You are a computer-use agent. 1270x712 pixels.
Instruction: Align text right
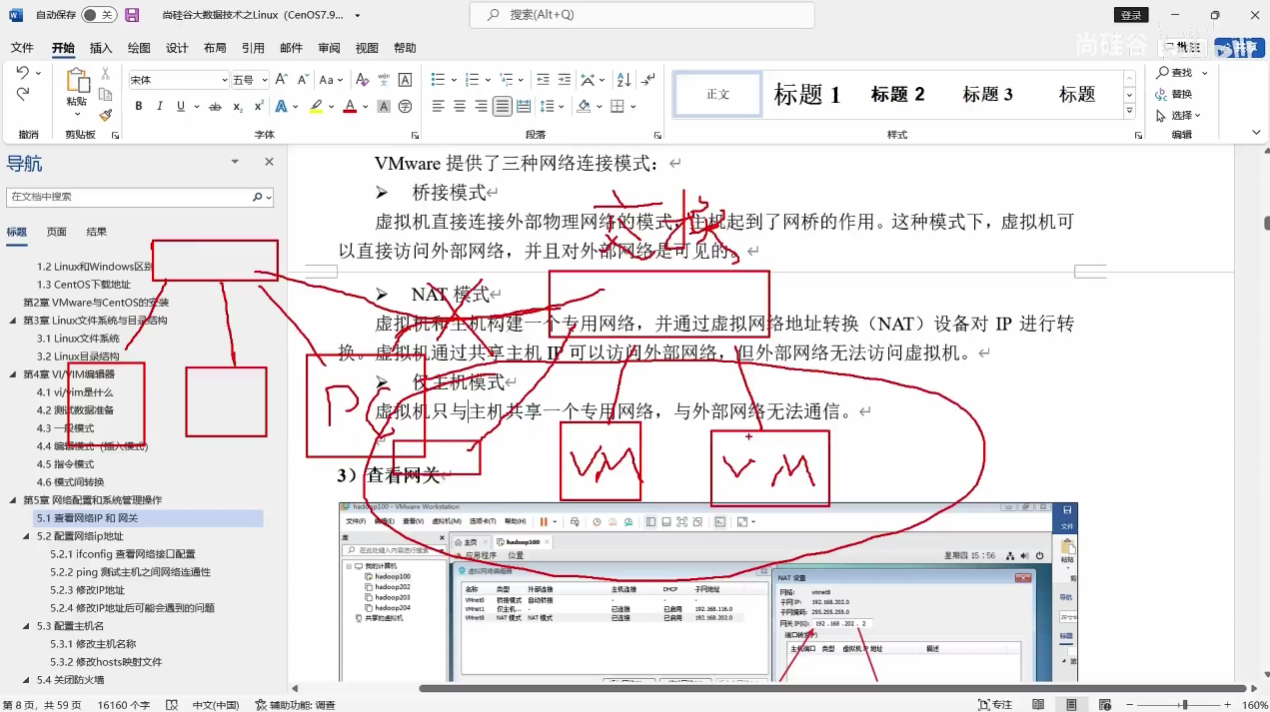coord(481,107)
